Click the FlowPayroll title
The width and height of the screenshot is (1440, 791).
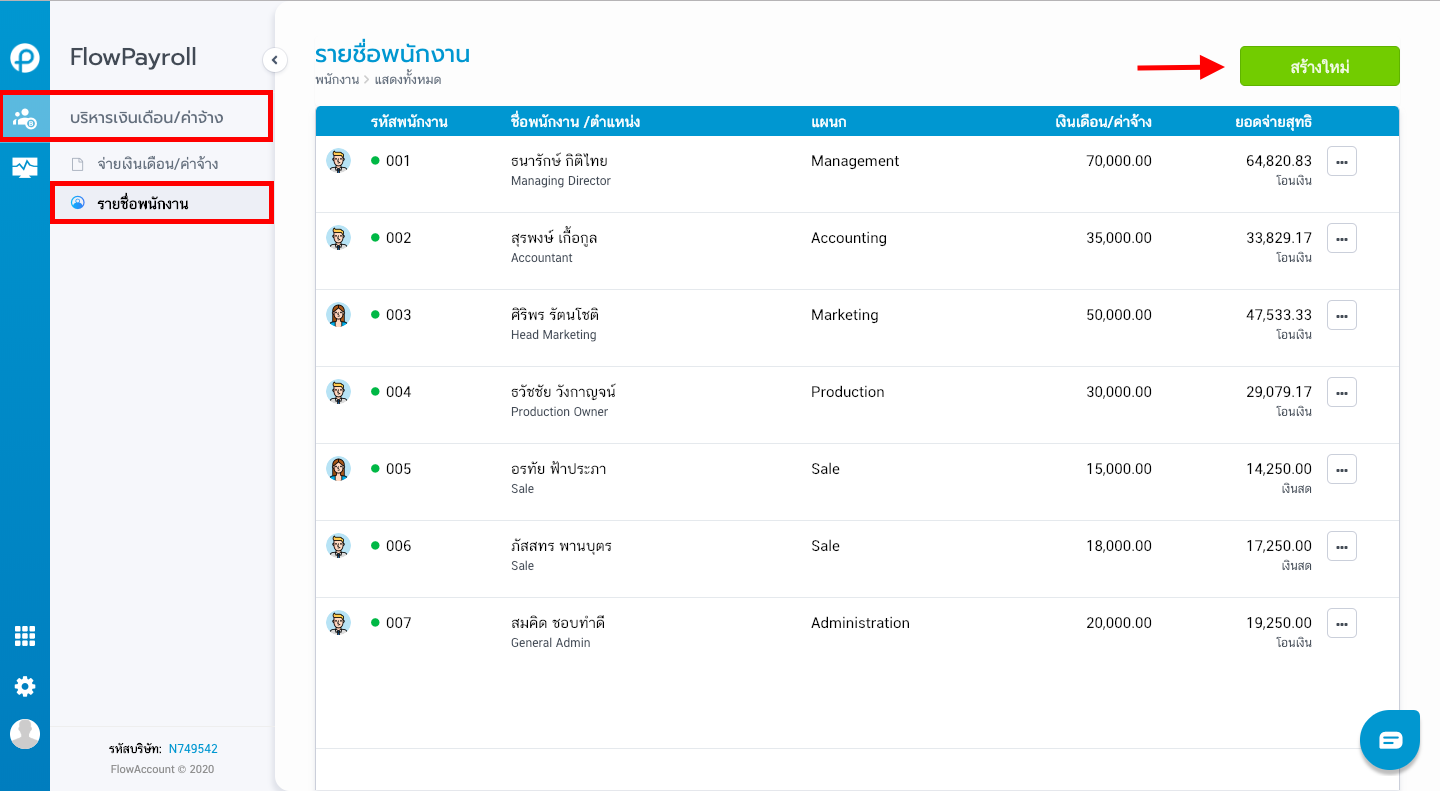pyautogui.click(x=133, y=57)
